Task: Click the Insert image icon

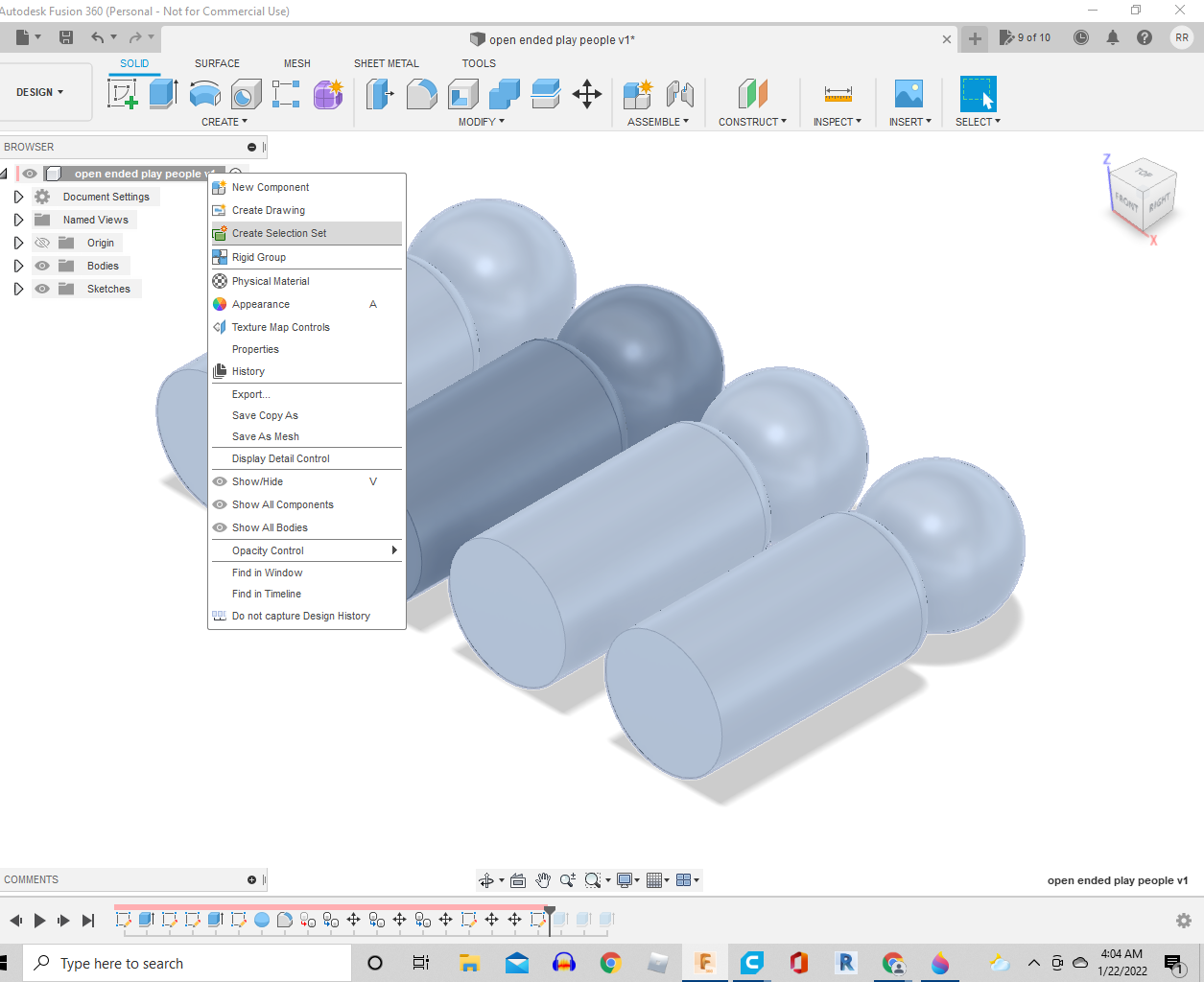Action: (908, 94)
